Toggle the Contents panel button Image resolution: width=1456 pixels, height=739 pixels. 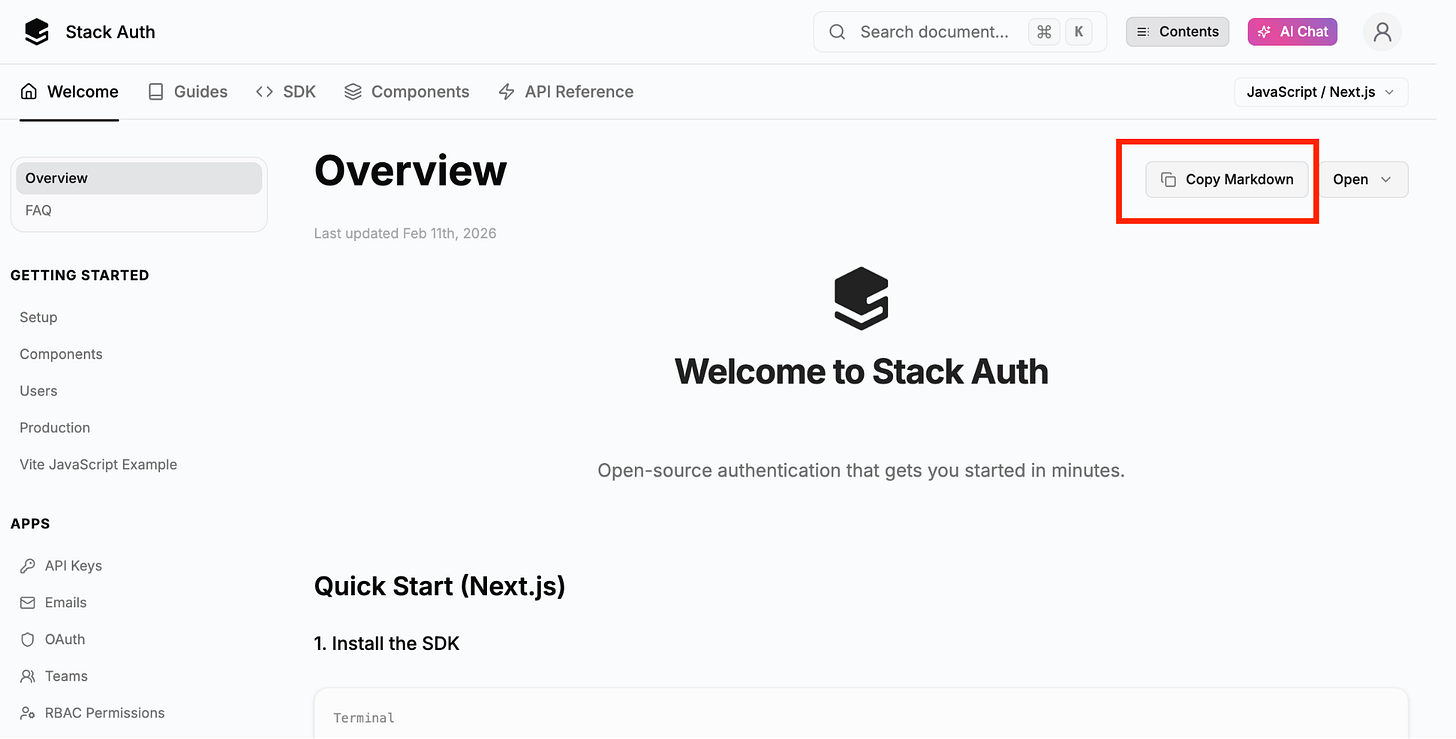(1178, 32)
